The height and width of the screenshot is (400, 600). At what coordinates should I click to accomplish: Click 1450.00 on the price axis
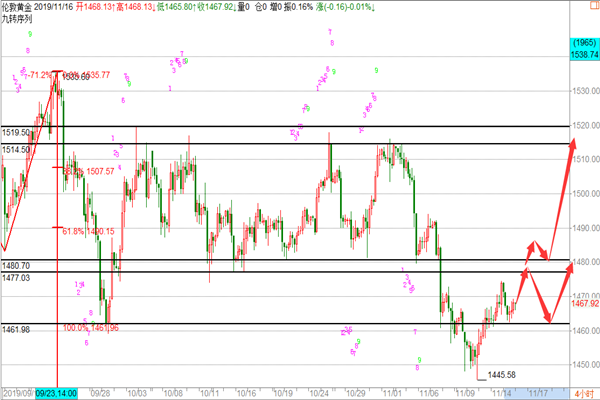pos(586,364)
